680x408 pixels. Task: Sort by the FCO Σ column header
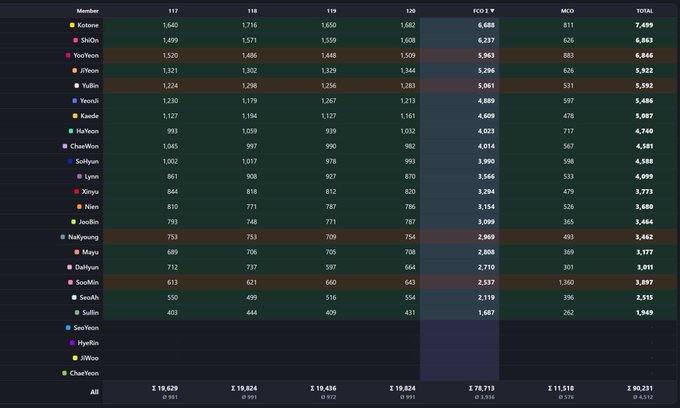pos(484,11)
